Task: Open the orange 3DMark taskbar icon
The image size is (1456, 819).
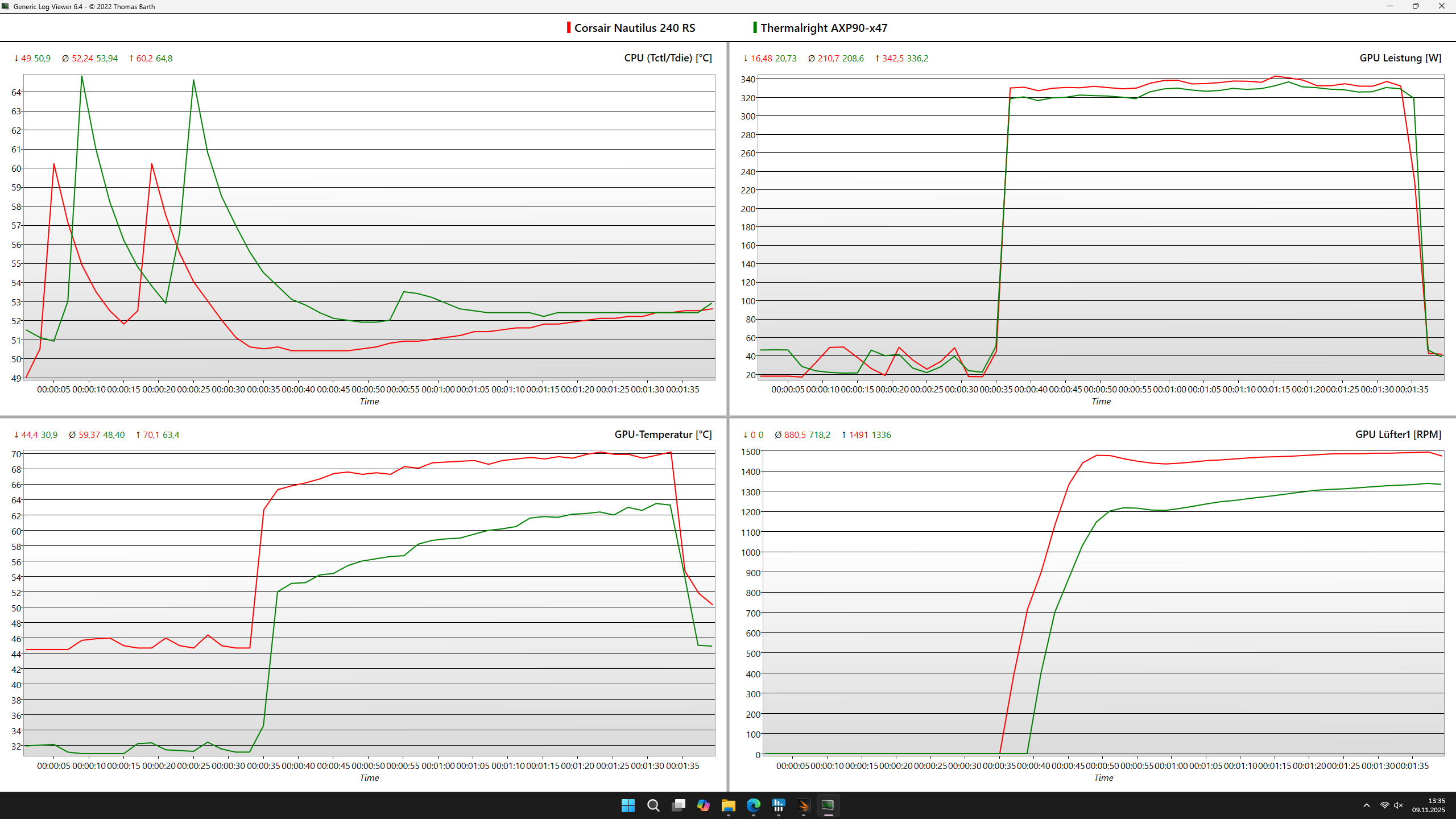Action: click(803, 805)
